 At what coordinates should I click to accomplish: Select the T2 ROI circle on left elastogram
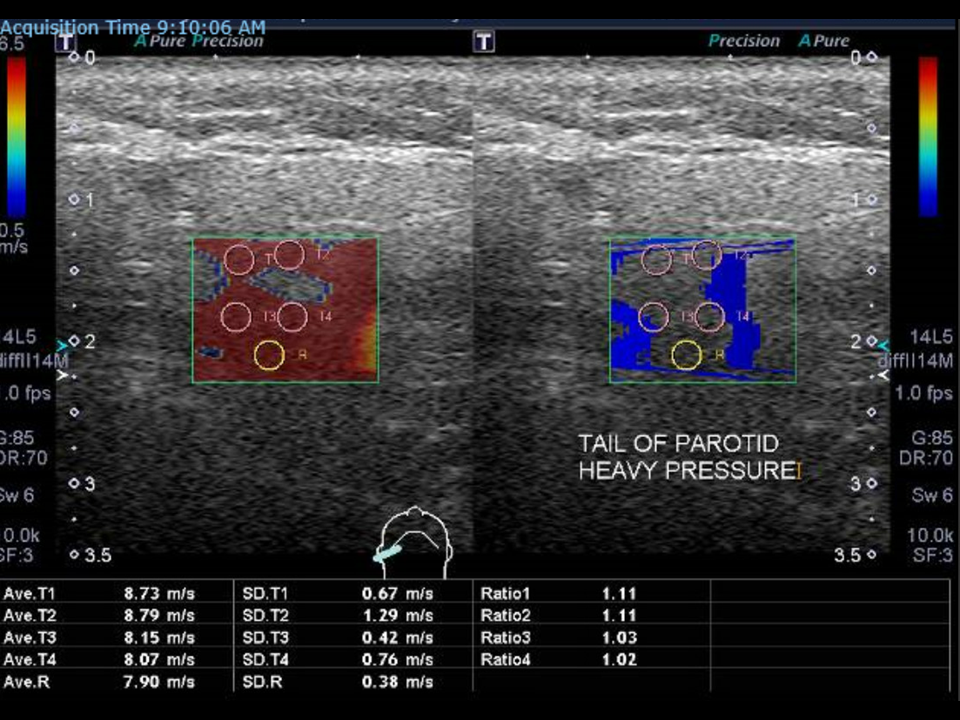pos(289,255)
